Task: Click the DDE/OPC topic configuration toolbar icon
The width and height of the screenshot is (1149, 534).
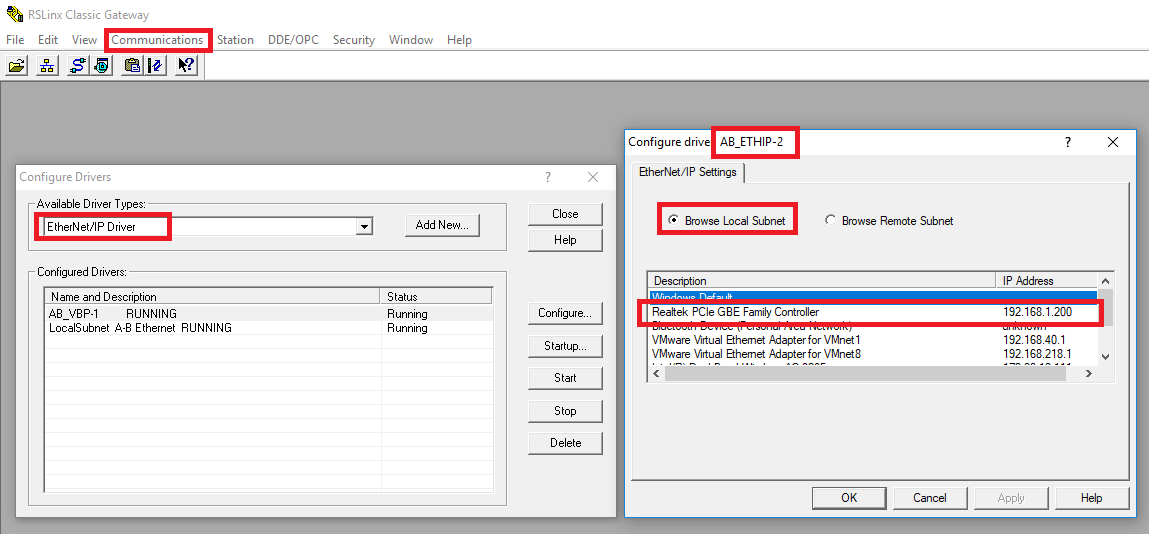Action: (155, 65)
